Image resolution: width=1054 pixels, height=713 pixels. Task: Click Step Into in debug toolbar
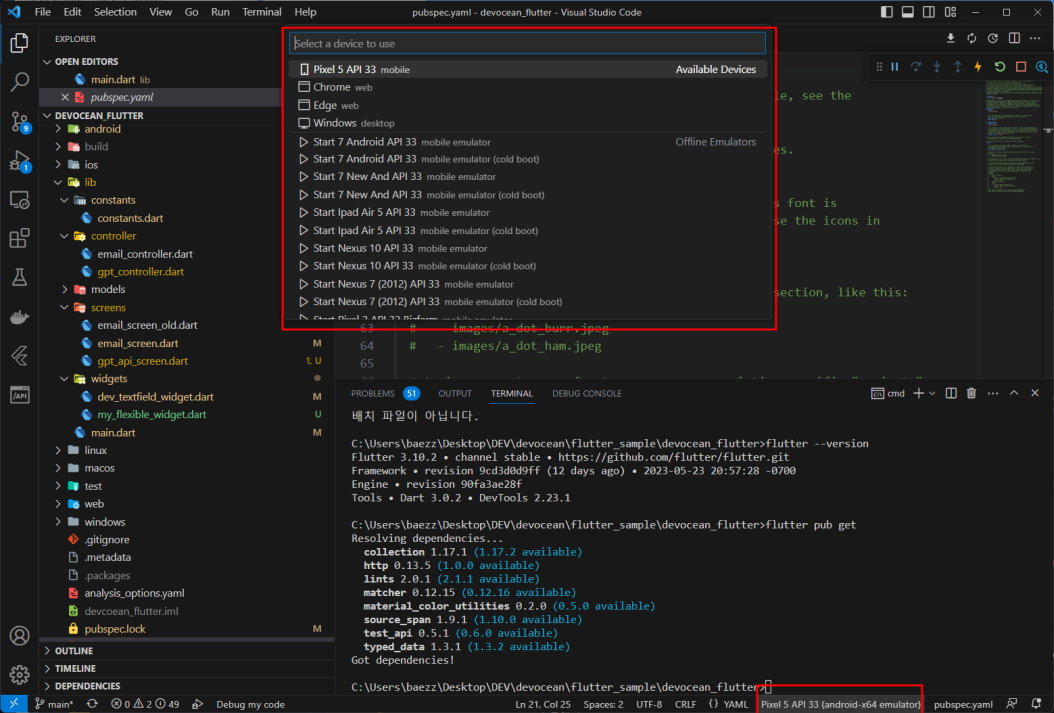[936, 67]
